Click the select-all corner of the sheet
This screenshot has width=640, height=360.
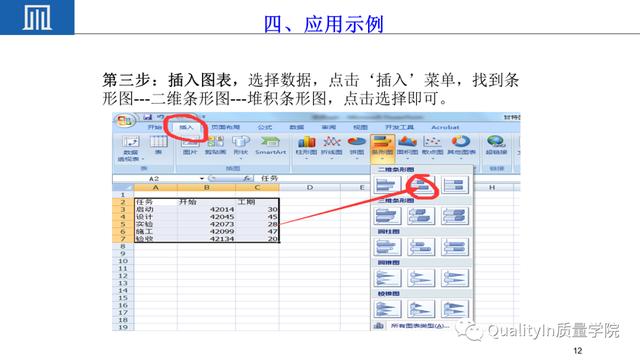coord(123,187)
